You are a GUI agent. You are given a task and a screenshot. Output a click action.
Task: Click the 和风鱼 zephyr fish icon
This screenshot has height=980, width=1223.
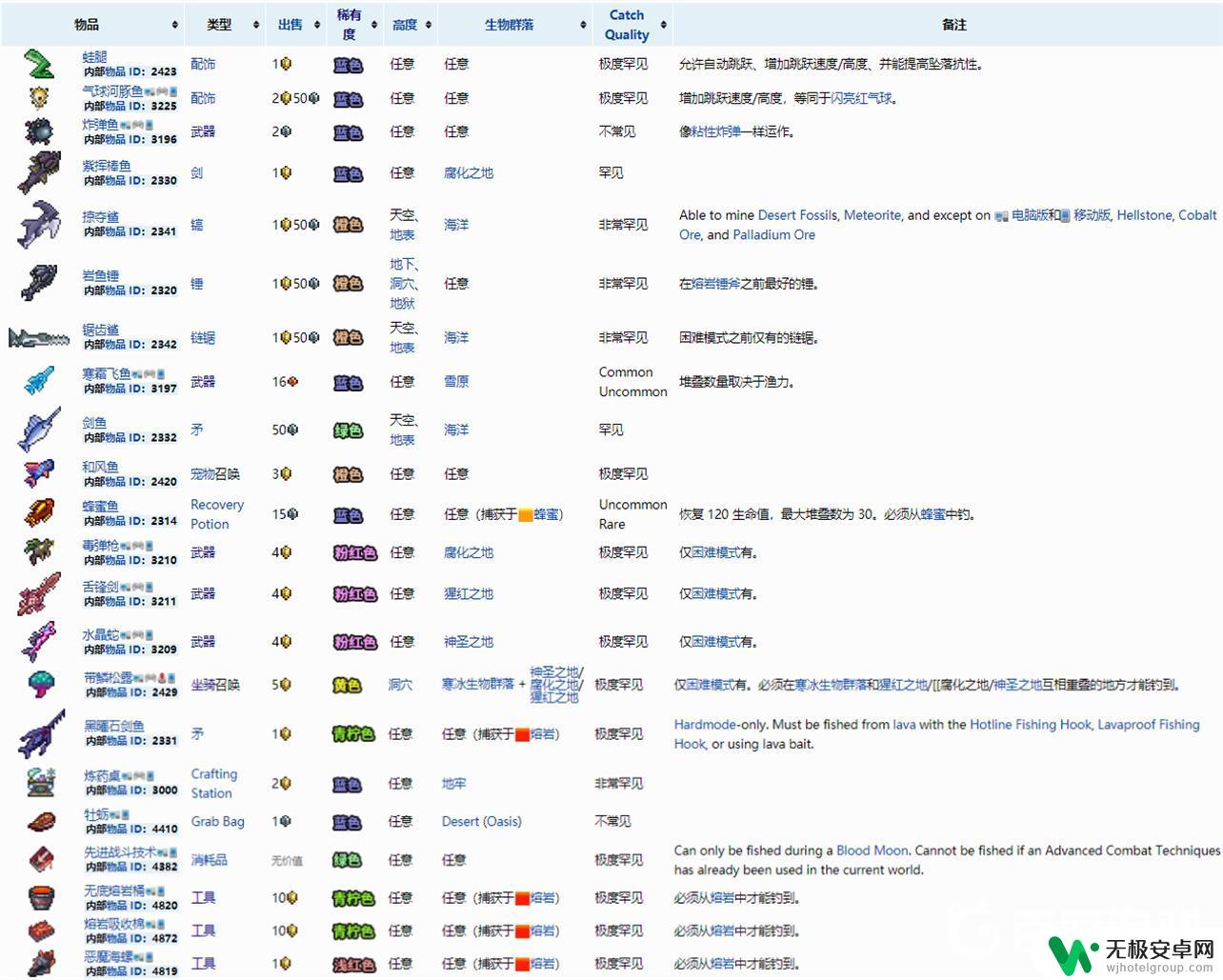tap(39, 473)
